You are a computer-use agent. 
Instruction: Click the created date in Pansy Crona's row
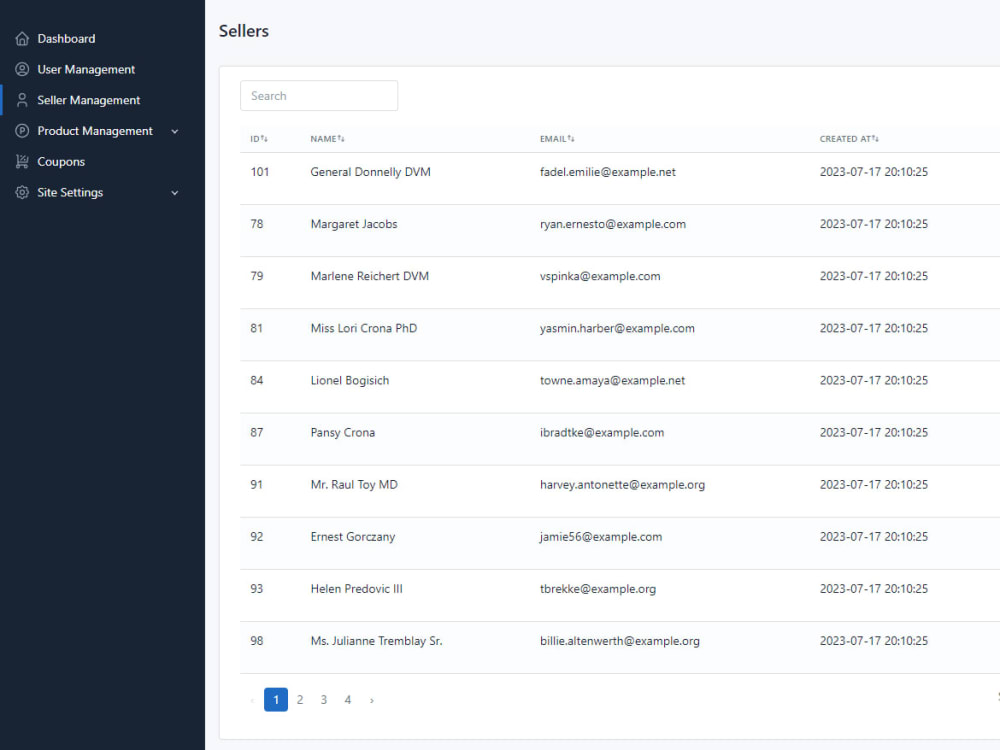coord(874,432)
